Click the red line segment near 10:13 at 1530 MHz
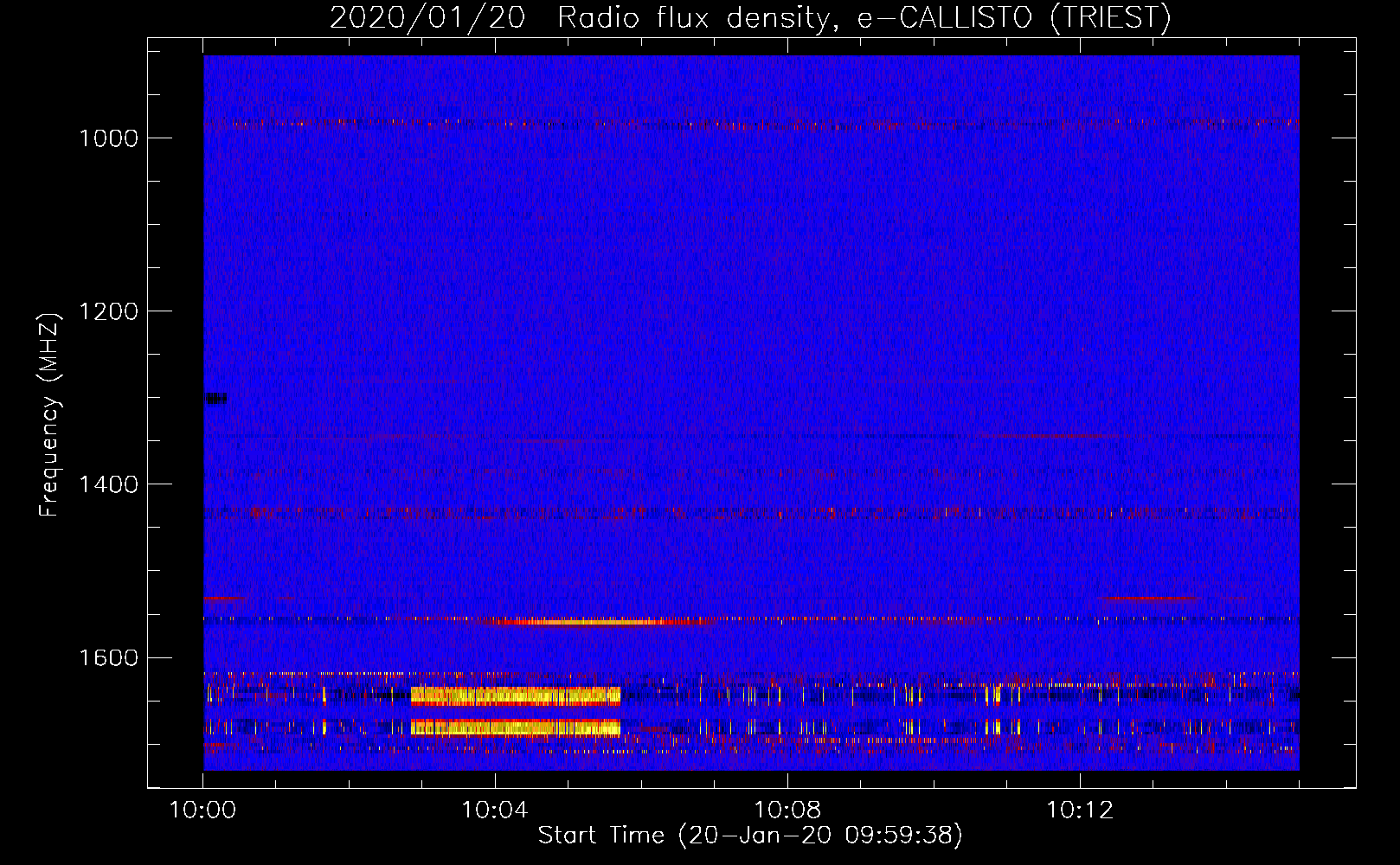 (1151, 598)
